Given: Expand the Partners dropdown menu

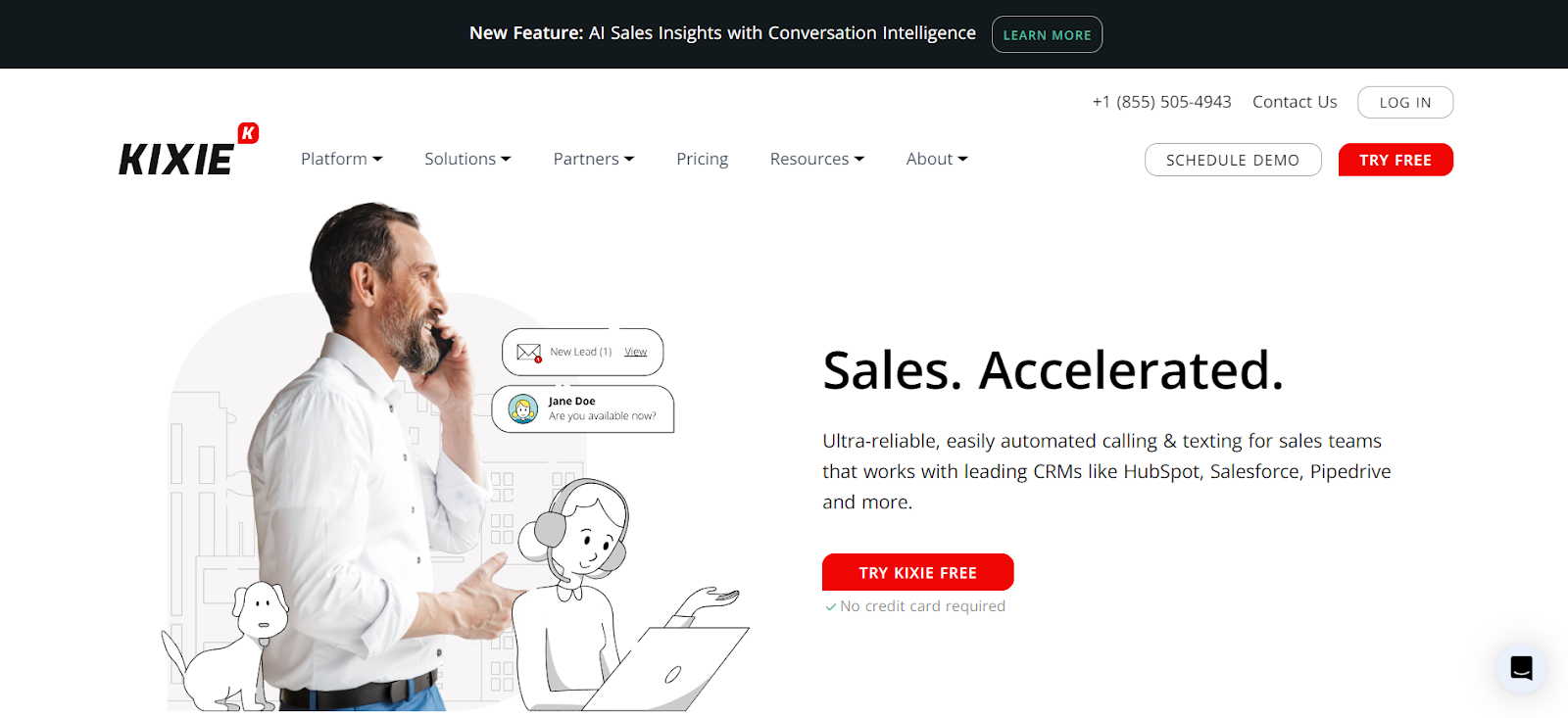Looking at the screenshot, I should [x=594, y=159].
